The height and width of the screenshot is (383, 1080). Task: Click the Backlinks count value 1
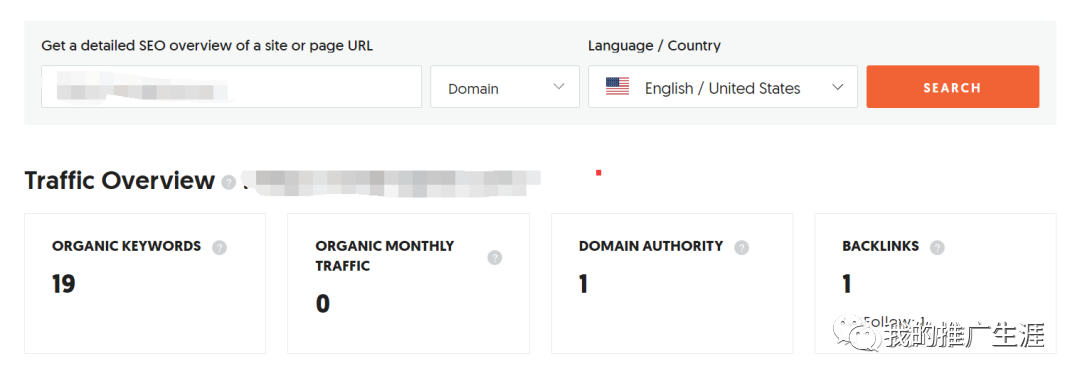(847, 284)
